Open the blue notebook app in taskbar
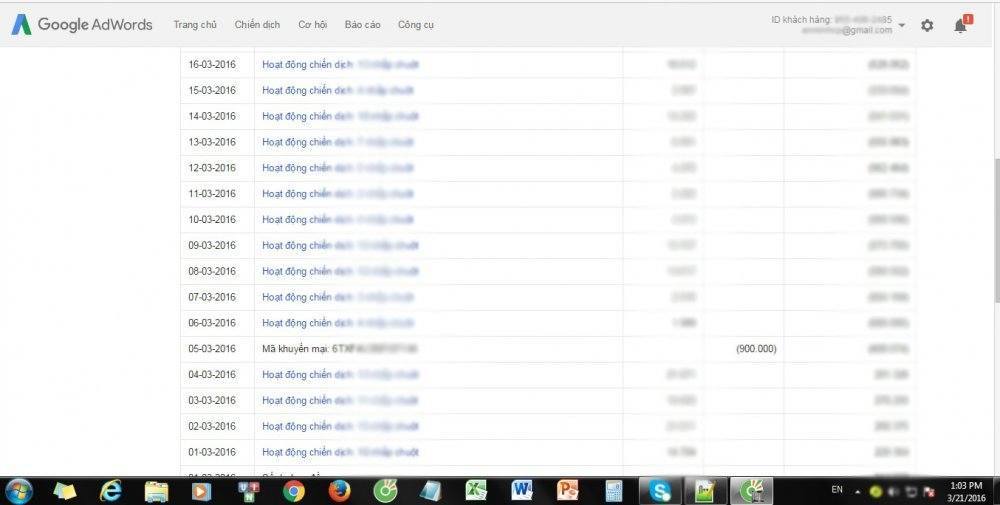The image size is (1000, 505). (x=431, y=491)
